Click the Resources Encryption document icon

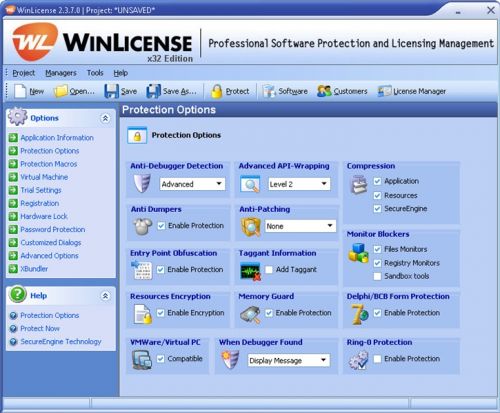(x=143, y=314)
